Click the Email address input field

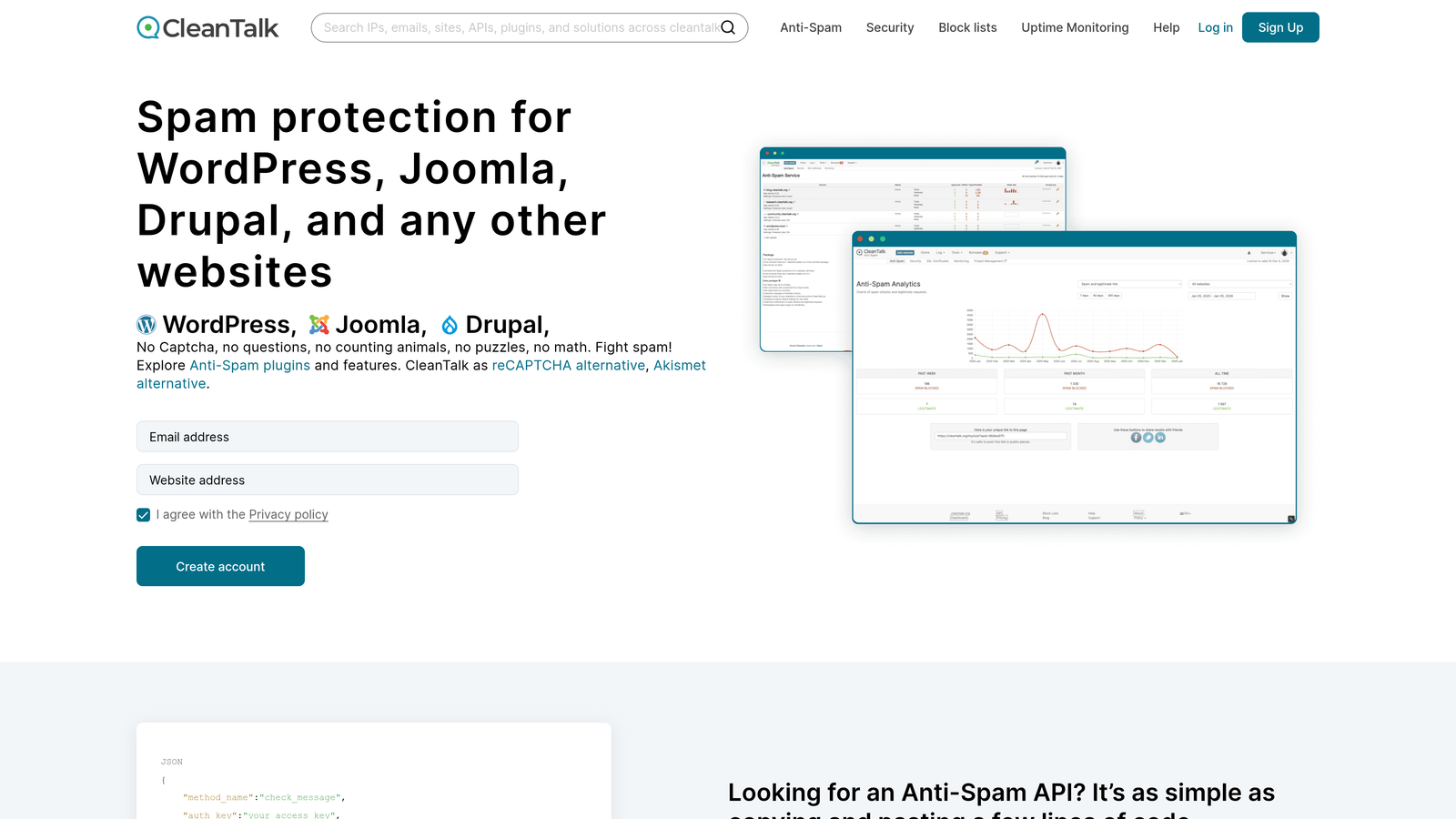pyautogui.click(x=327, y=436)
